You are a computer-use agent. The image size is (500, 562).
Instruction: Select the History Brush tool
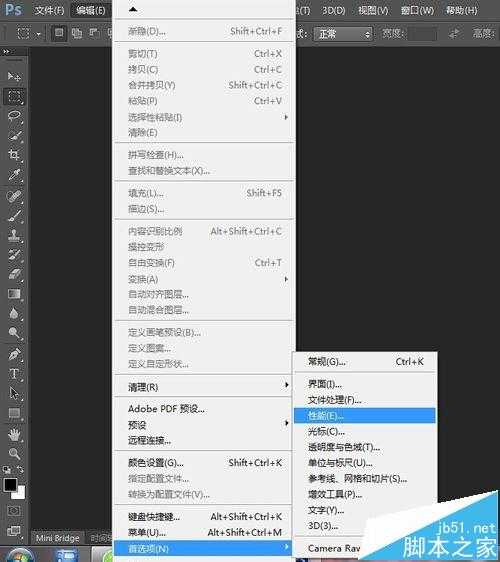point(14,255)
